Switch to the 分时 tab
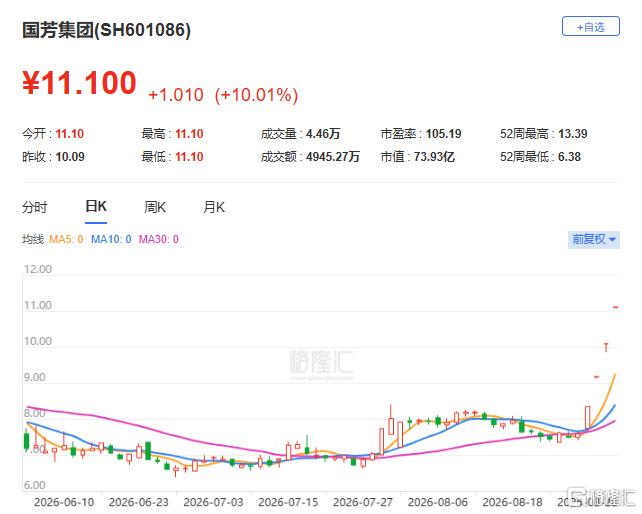Image resolution: width=642 pixels, height=514 pixels. (x=35, y=207)
